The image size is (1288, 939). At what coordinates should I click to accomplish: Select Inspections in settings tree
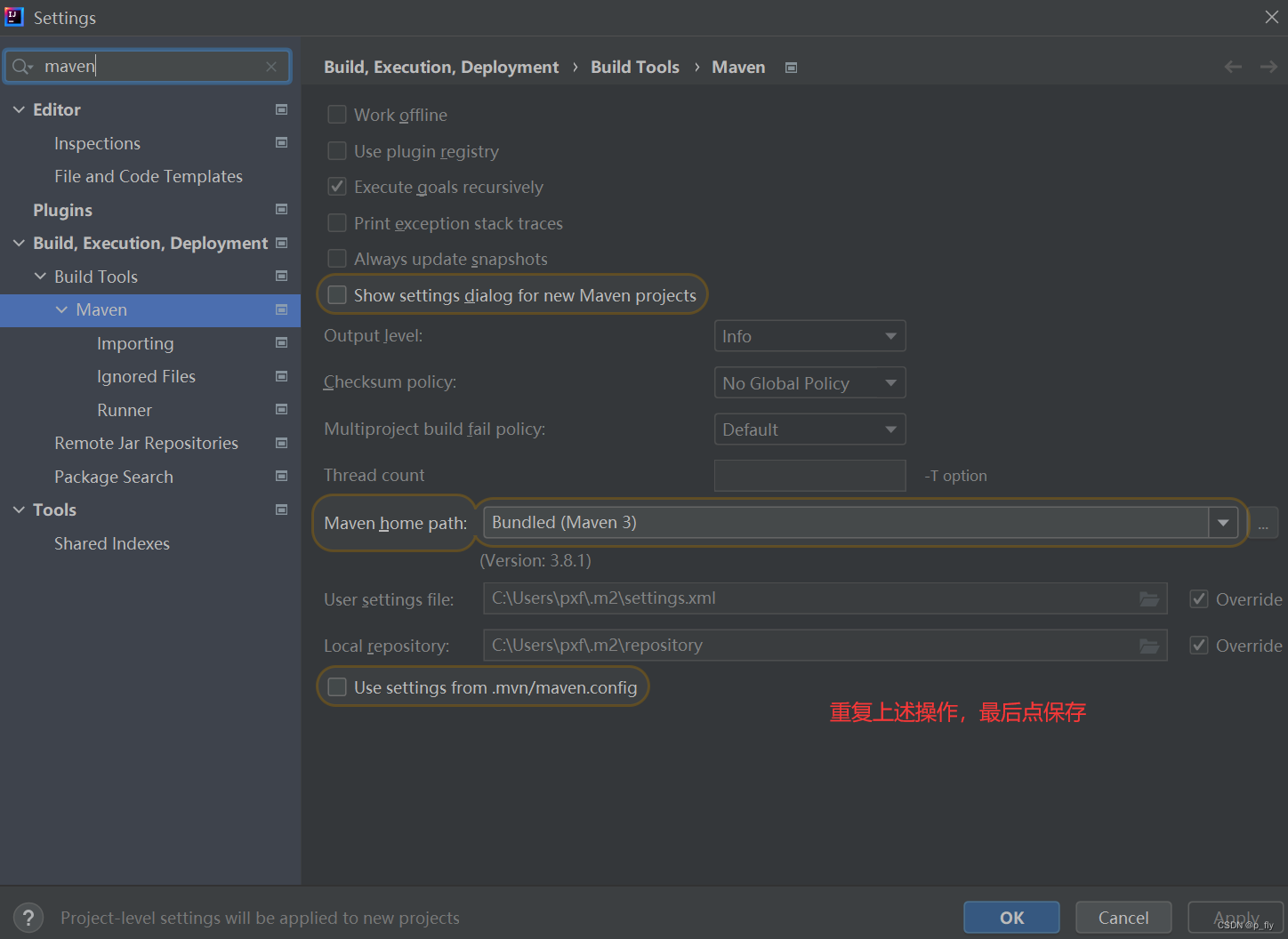[97, 143]
